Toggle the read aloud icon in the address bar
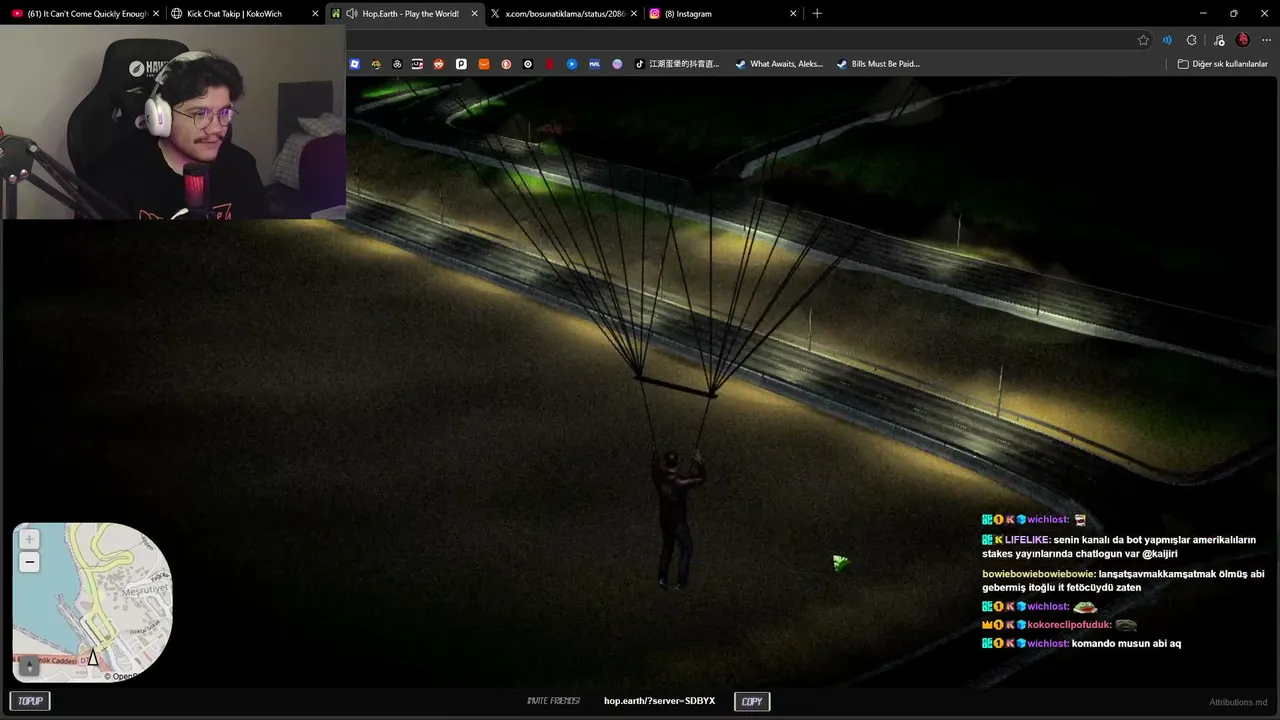The height and width of the screenshot is (720, 1280). click(1166, 40)
